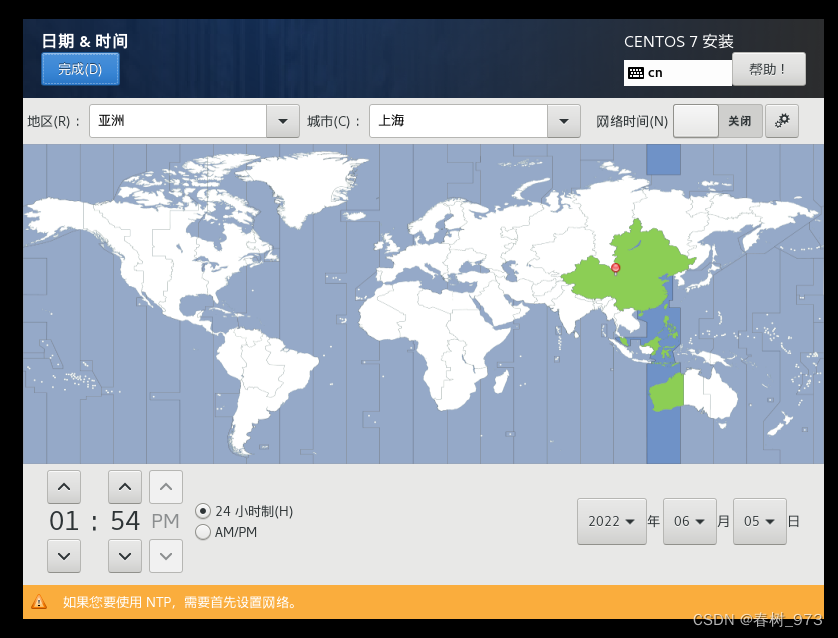Screen dimensions: 838x638
Task: Click the NTP warning triangle icon
Action: [39, 602]
